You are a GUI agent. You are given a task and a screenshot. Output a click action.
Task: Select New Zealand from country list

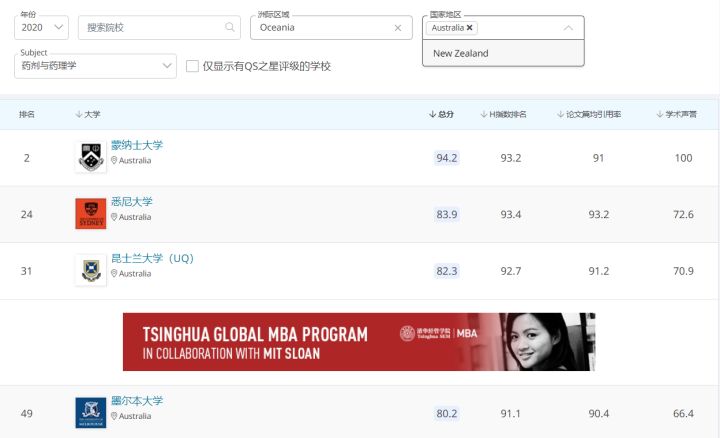[503, 53]
